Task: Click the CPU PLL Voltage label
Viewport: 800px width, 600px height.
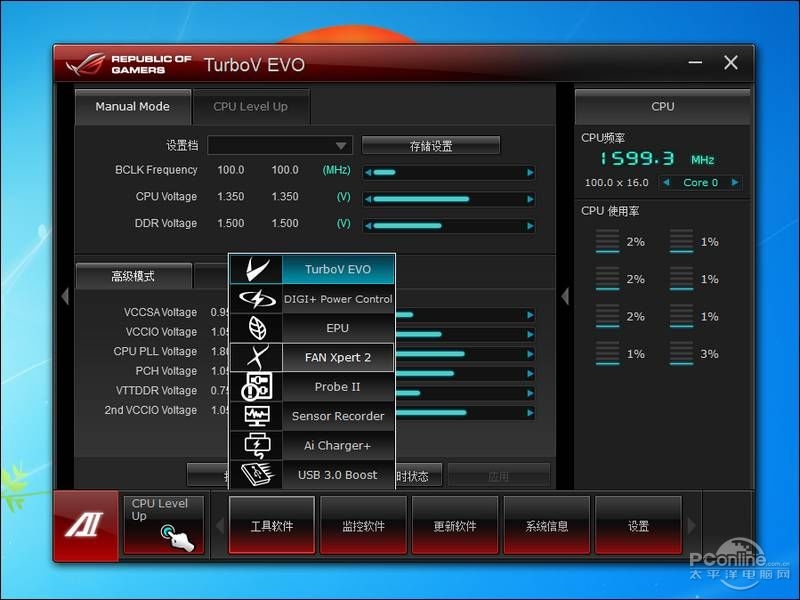Action: (x=155, y=352)
